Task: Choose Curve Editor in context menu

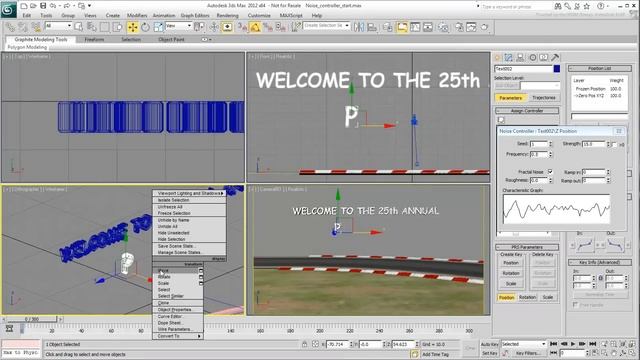Action: click(x=178, y=316)
